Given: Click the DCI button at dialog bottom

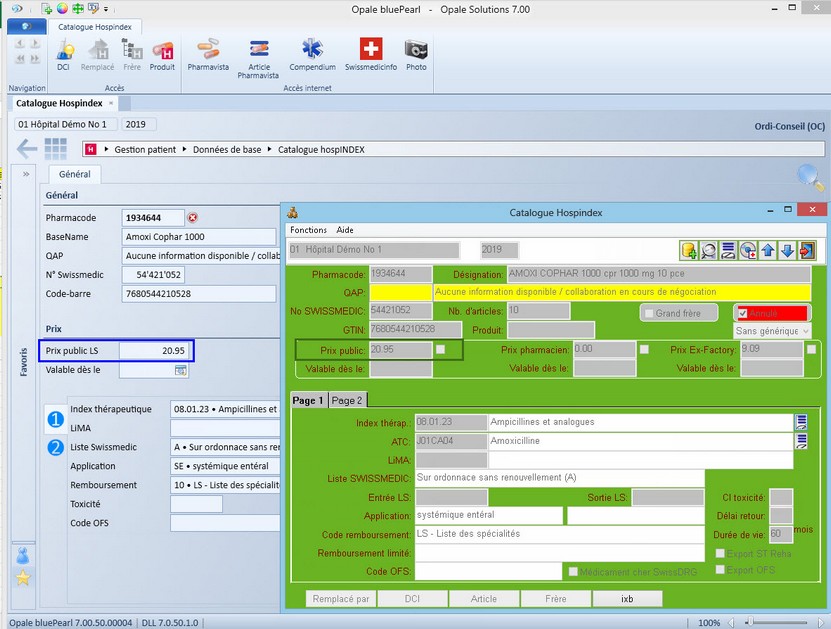Looking at the screenshot, I should pos(412,599).
